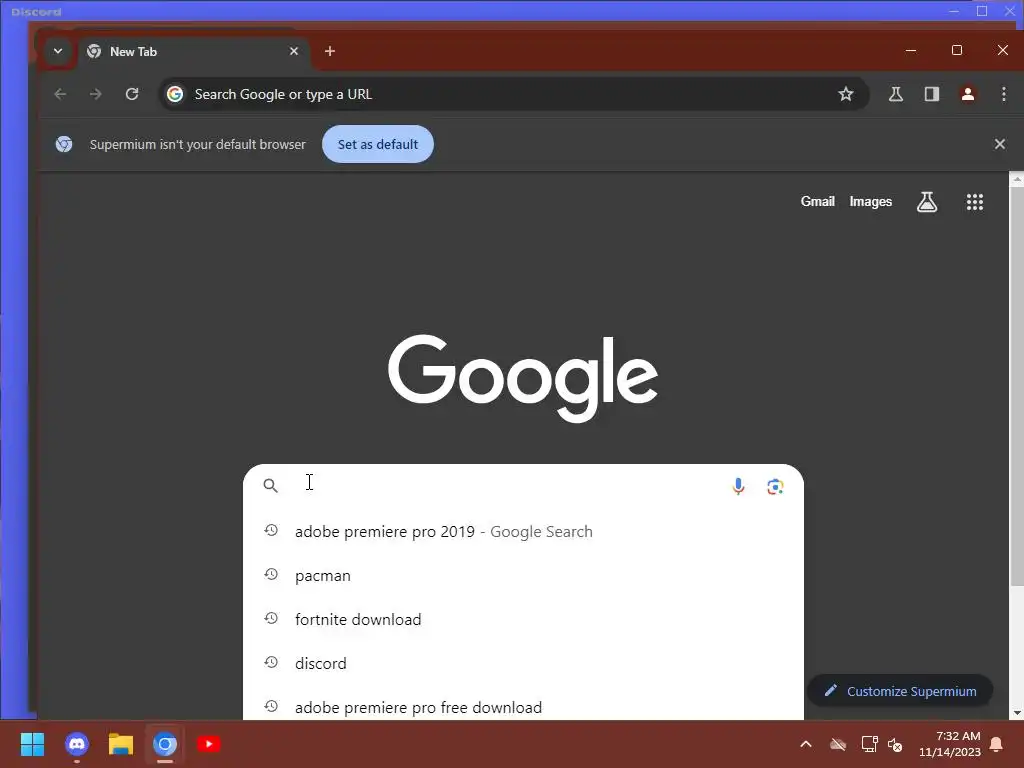Click the network display tray icon
The height and width of the screenshot is (768, 1024).
point(869,744)
